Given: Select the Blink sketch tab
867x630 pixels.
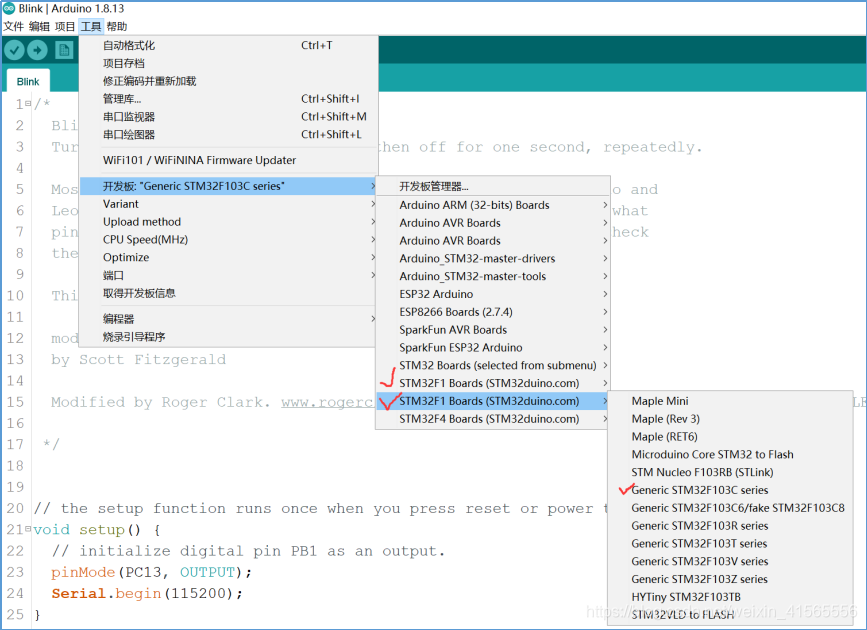Looking at the screenshot, I should click(x=28, y=81).
